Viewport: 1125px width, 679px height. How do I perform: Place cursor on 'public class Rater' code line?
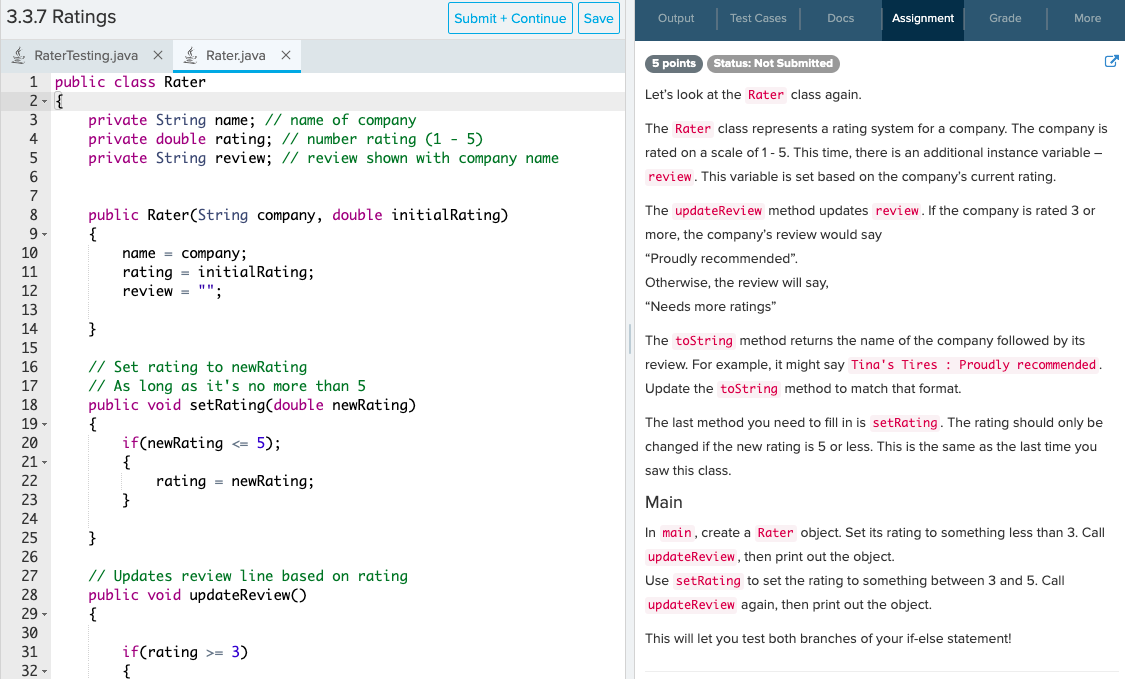click(x=130, y=82)
